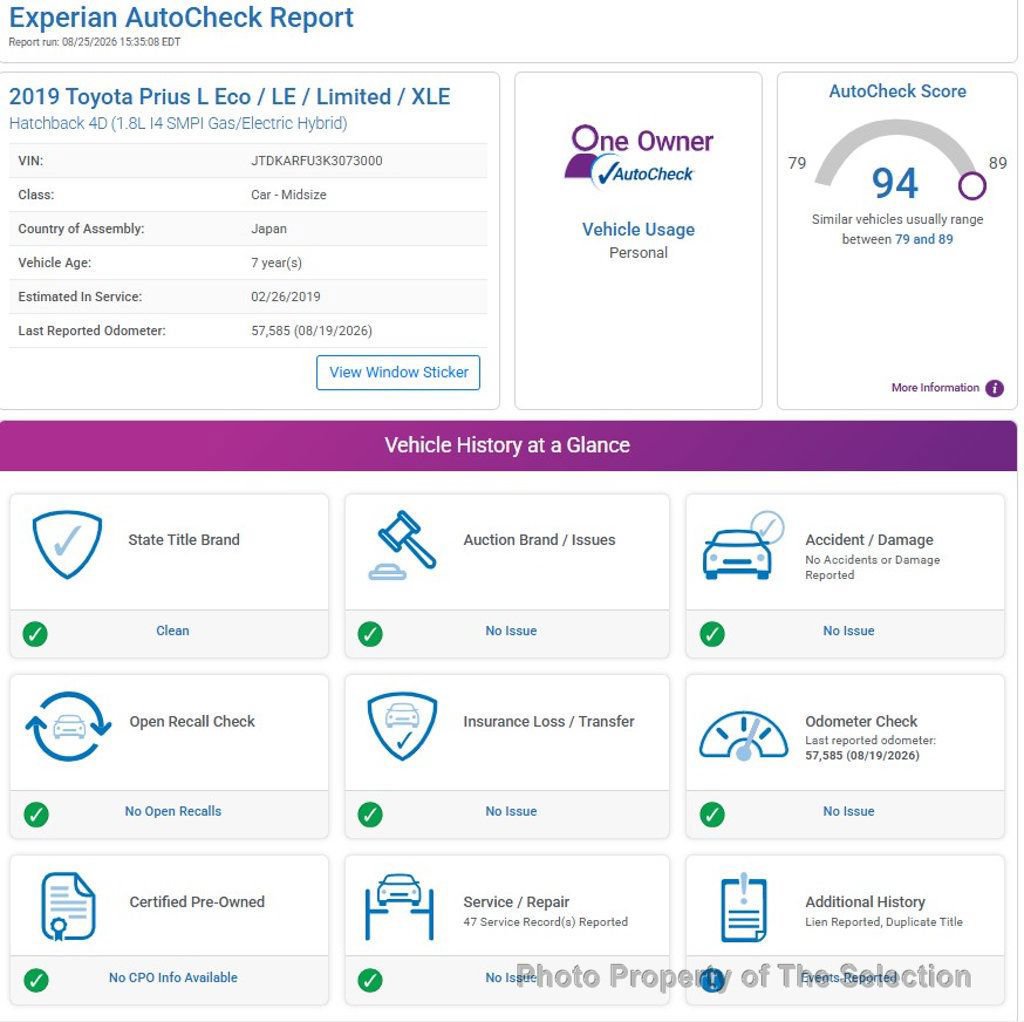The image size is (1024, 1022).
Task: Click blue info icon in Additional History card
Action: [713, 980]
